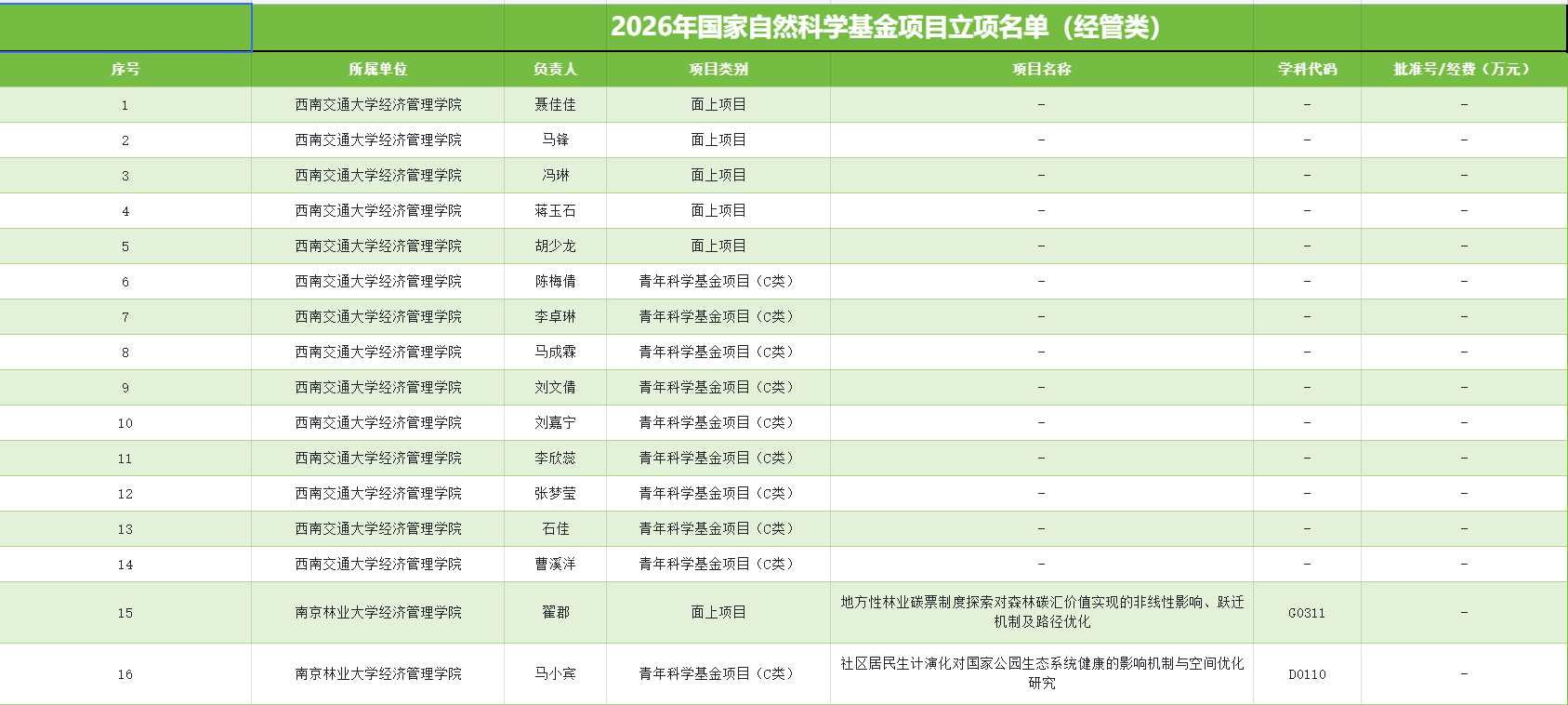Select "西南交通大学经济管理学院" in 马成霖's row

377,352
